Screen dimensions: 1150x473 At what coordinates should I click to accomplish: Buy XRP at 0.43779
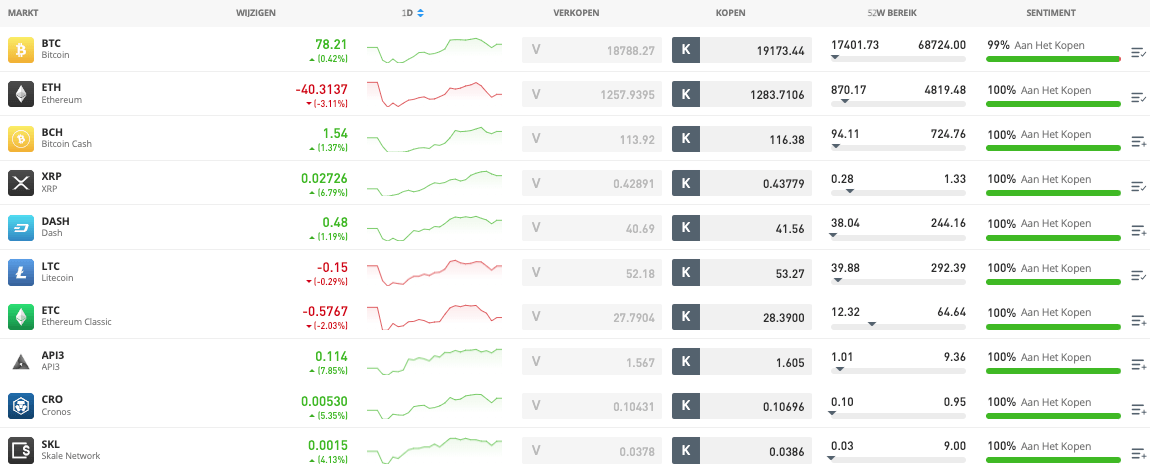[x=741, y=184]
